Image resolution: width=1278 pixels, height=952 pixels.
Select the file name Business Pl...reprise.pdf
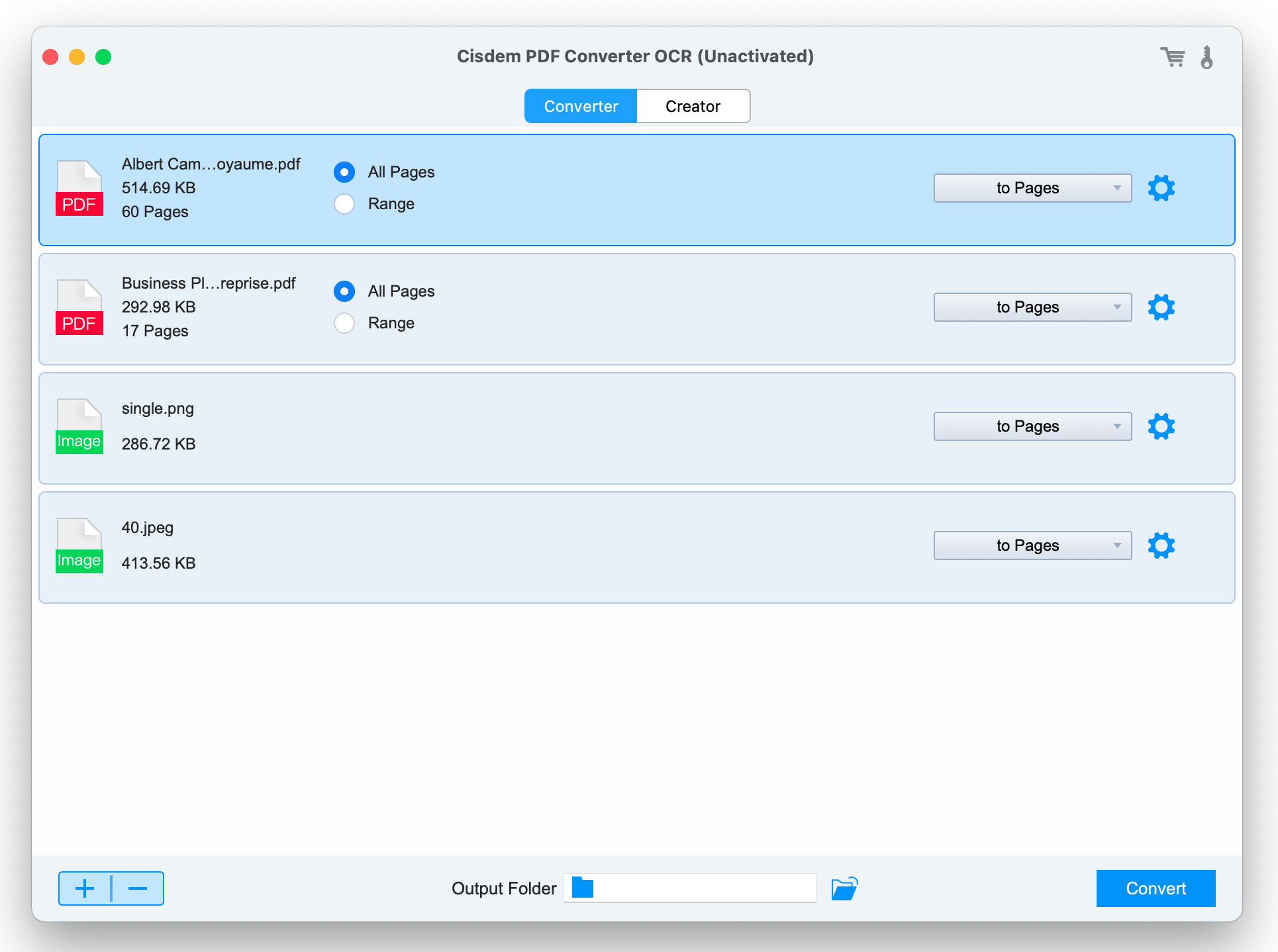click(209, 283)
